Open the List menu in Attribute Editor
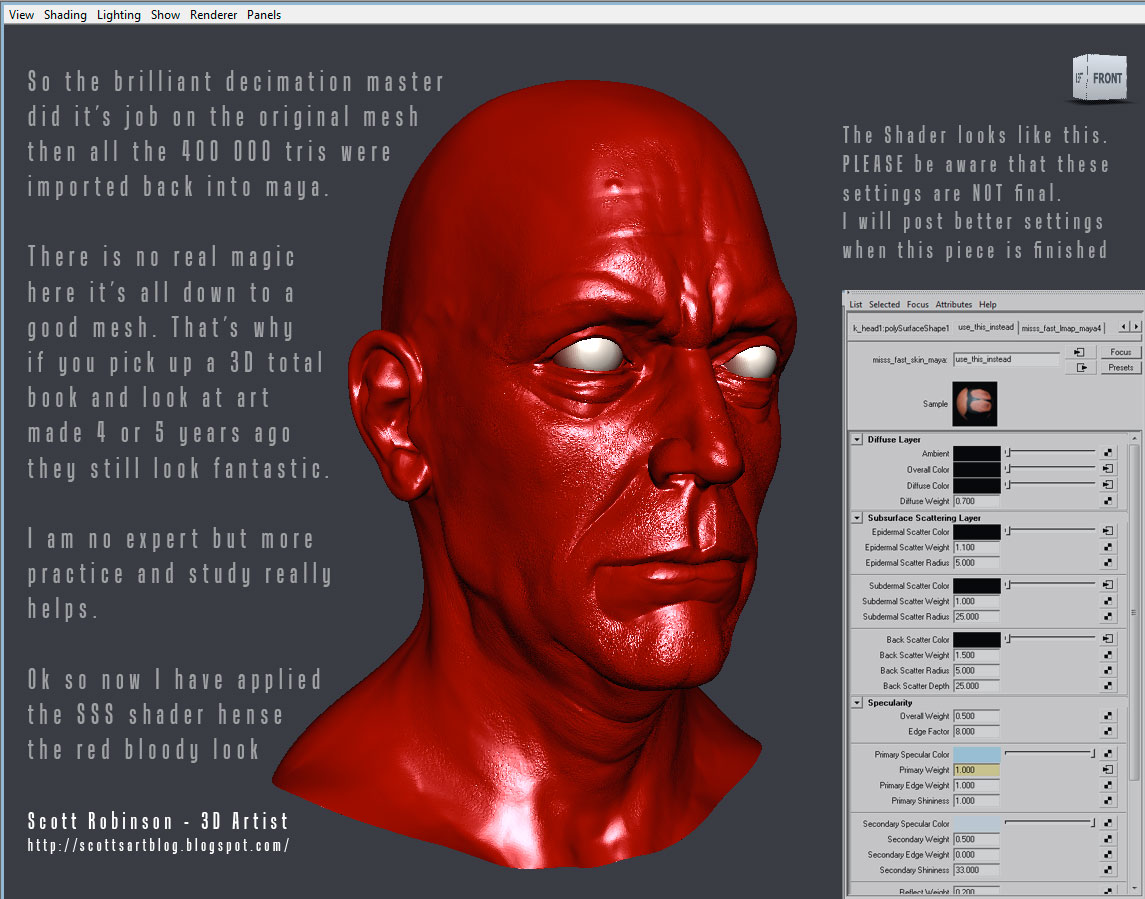1145x899 pixels. click(x=856, y=305)
